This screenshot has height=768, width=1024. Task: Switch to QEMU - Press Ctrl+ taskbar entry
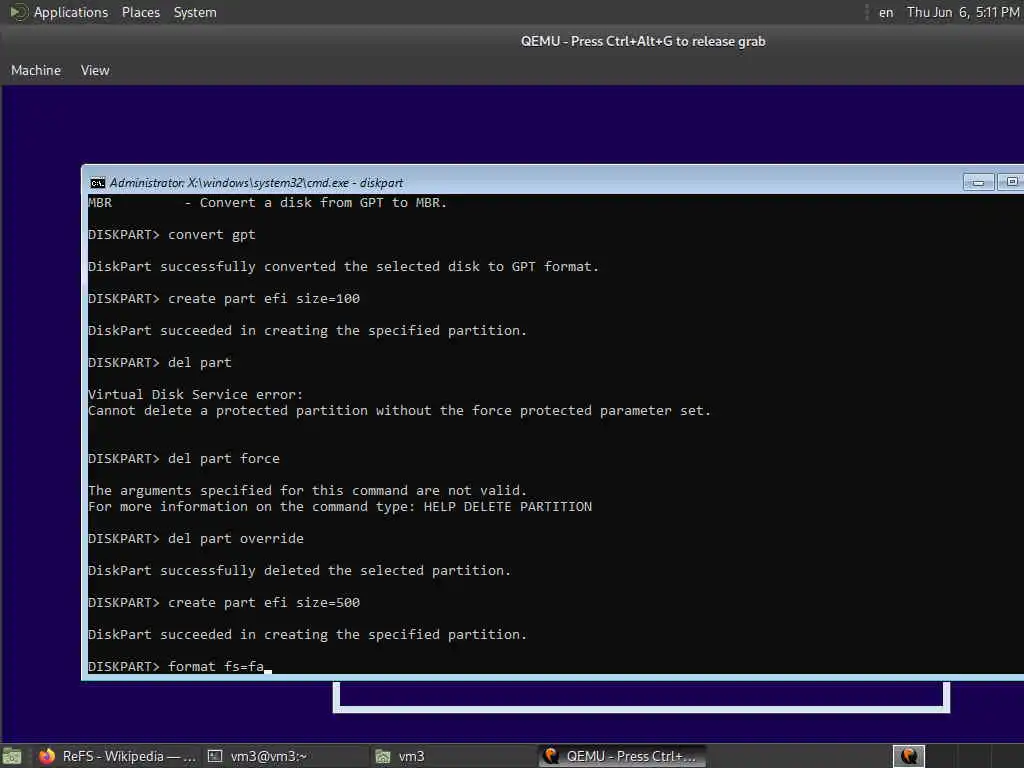pyautogui.click(x=622, y=756)
